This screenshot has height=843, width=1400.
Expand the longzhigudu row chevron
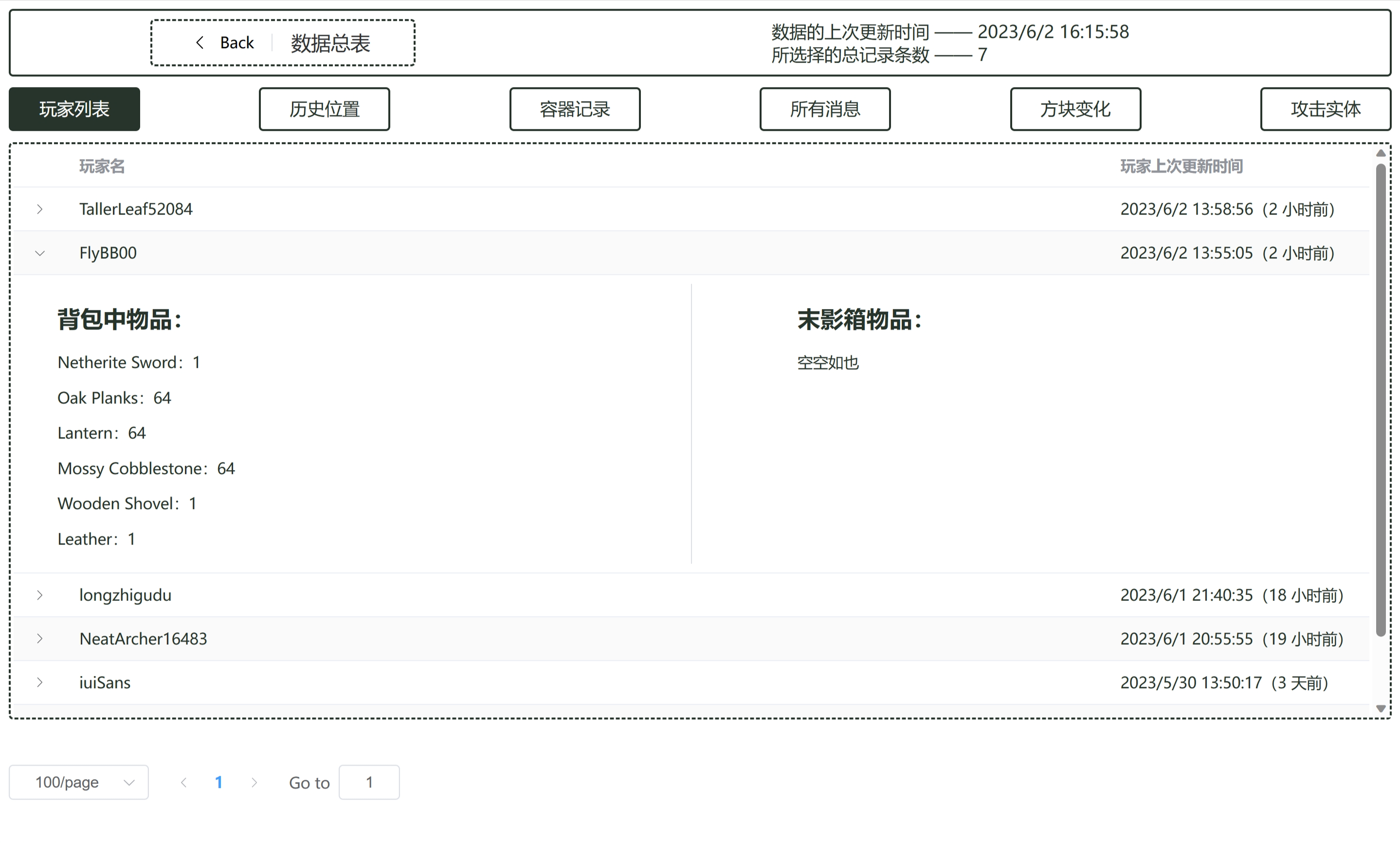click(40, 595)
